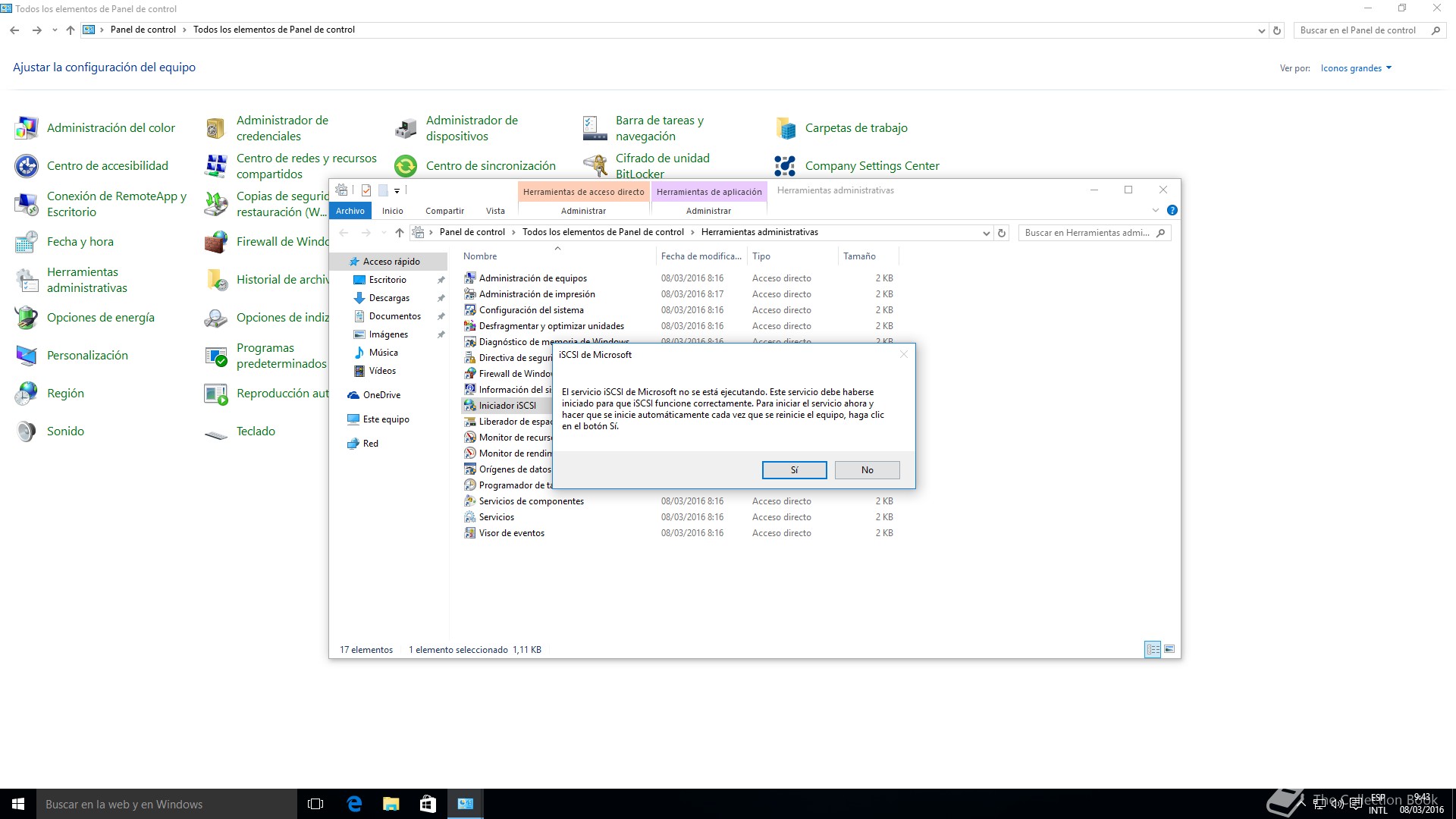
Task: Click Buscar en Herramientas administrativas field
Action: [x=1087, y=233]
